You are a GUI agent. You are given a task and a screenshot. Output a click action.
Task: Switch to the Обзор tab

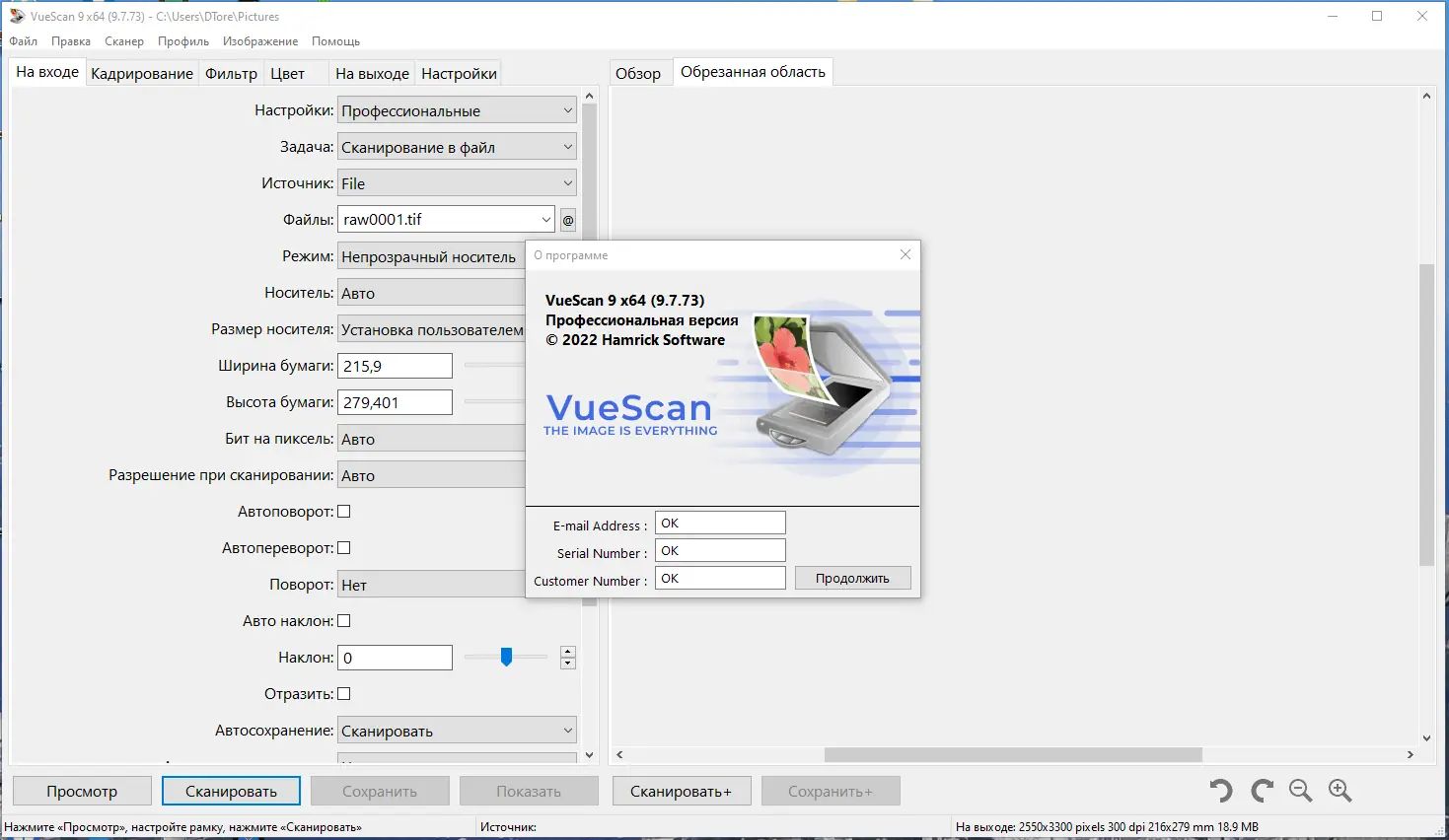click(640, 71)
